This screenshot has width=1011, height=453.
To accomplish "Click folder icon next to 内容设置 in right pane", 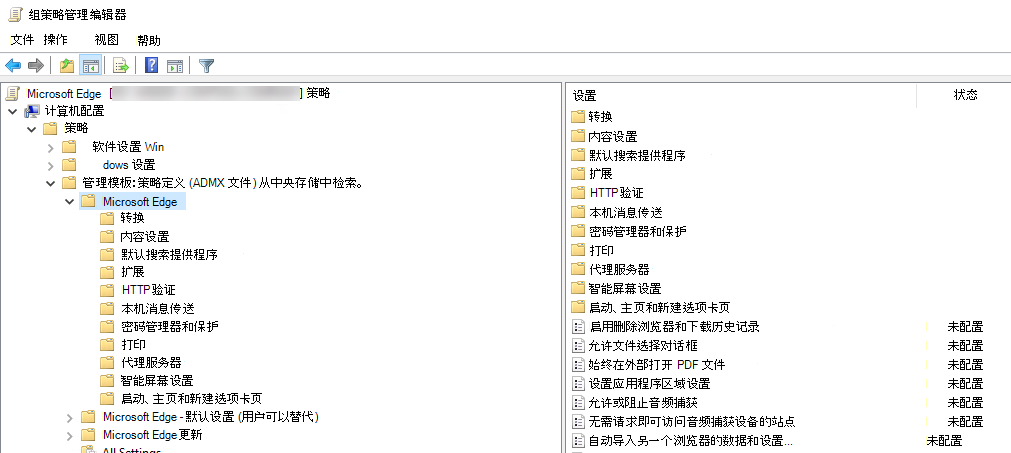I will click(578, 136).
